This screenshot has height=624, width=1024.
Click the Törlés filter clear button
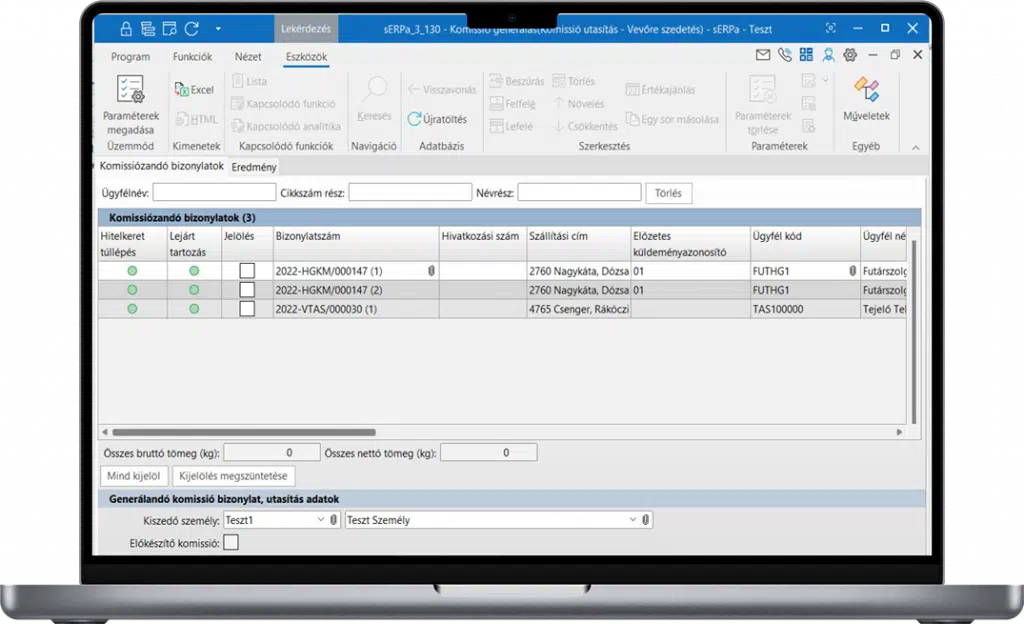pyautogui.click(x=668, y=193)
